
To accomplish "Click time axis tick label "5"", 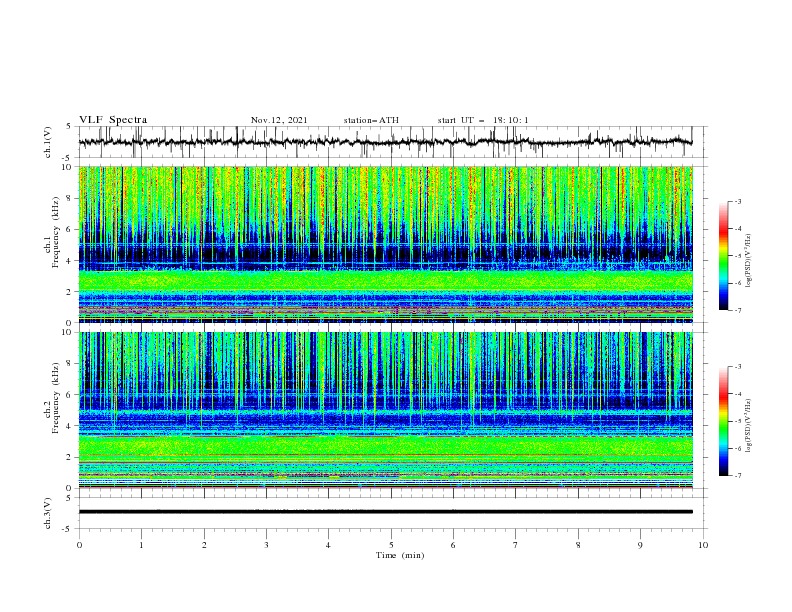I will coord(391,545).
